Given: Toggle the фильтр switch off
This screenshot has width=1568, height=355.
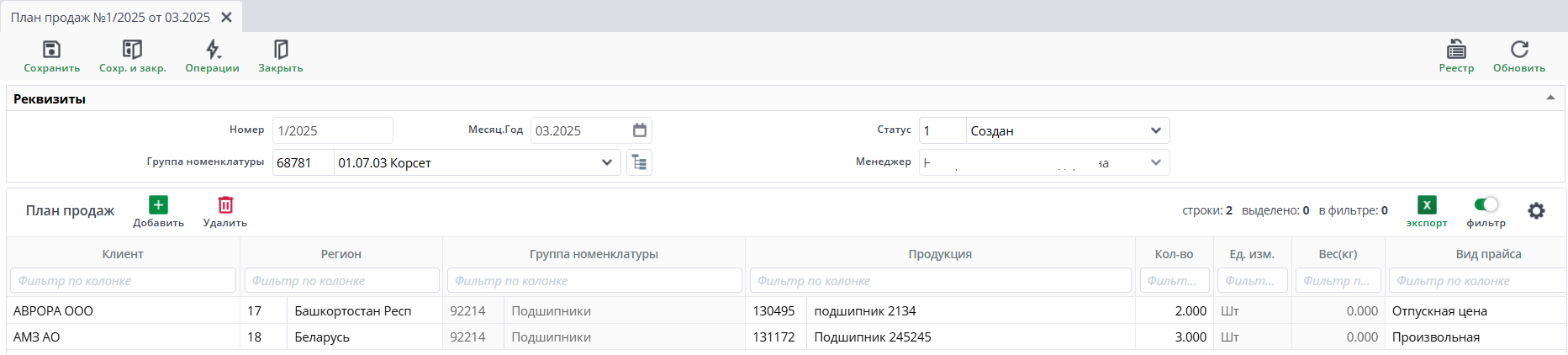Looking at the screenshot, I should point(1486,204).
